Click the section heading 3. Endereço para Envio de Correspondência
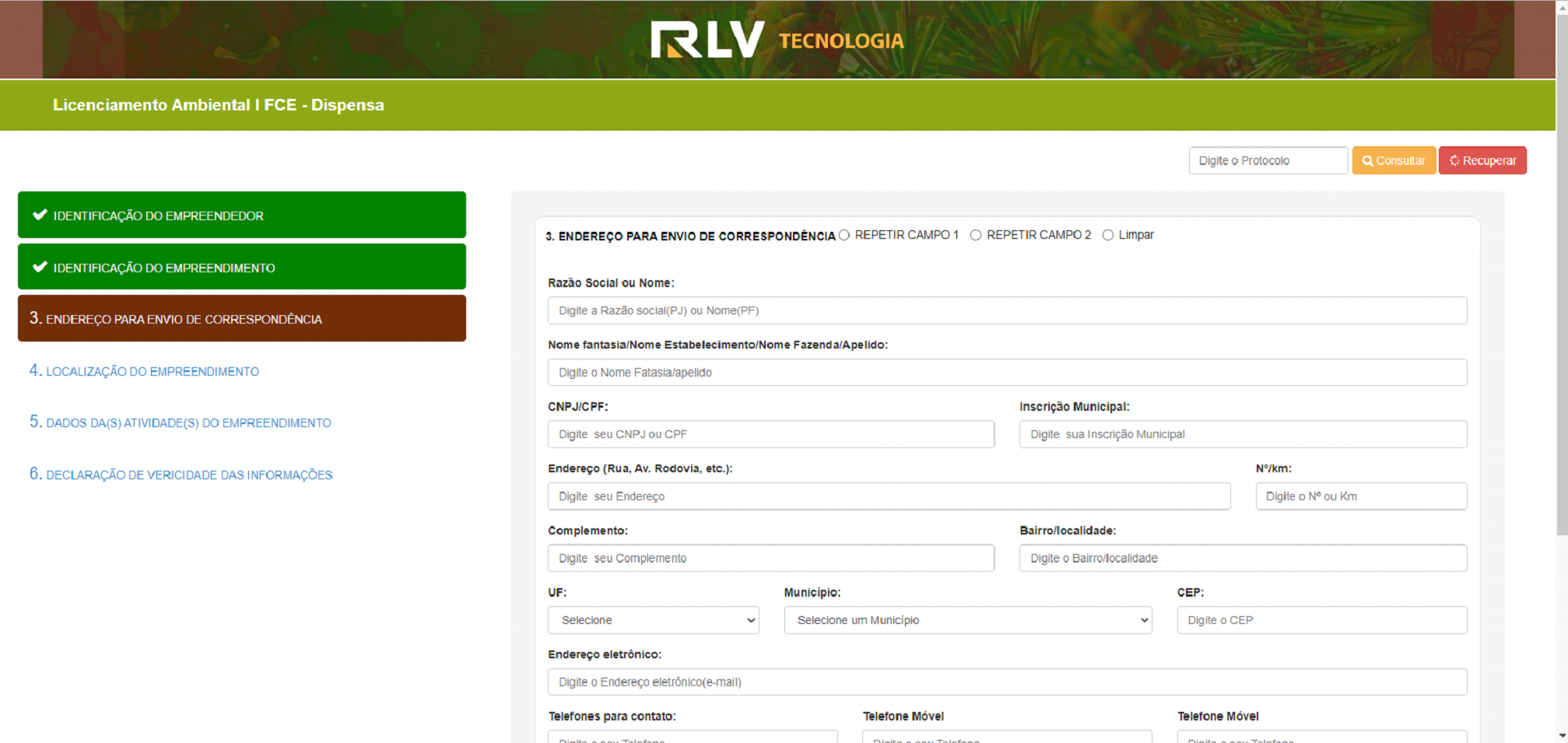The width and height of the screenshot is (1568, 743). pos(690,236)
